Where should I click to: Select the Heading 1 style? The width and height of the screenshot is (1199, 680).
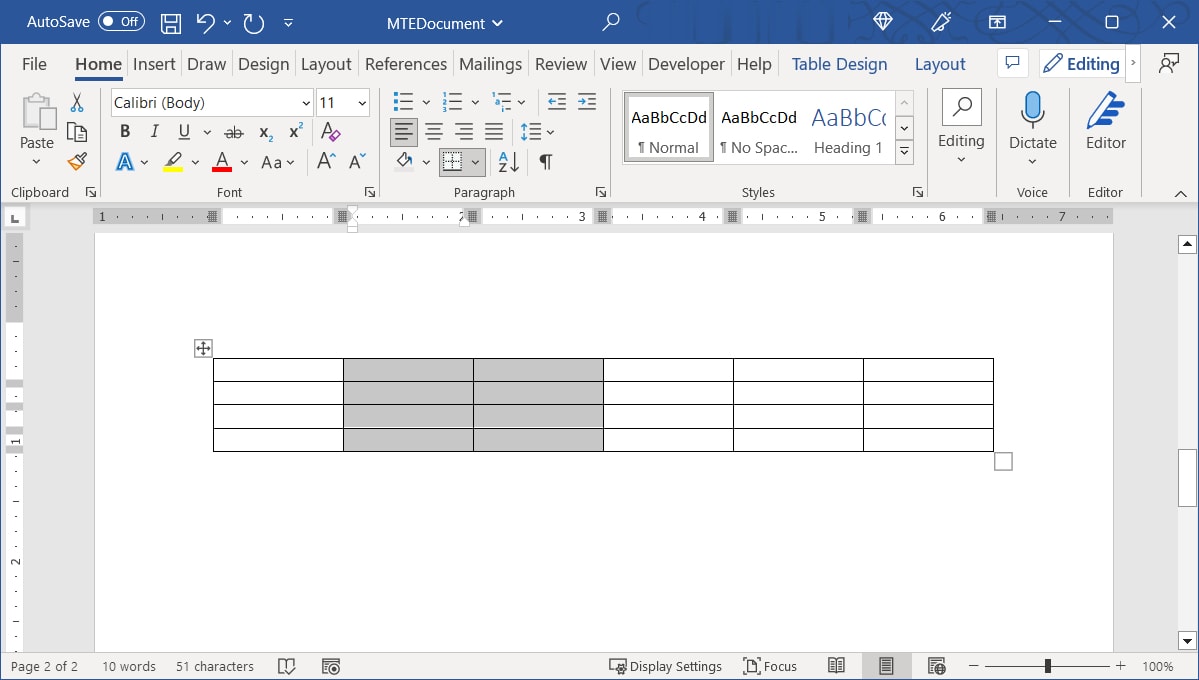click(848, 127)
